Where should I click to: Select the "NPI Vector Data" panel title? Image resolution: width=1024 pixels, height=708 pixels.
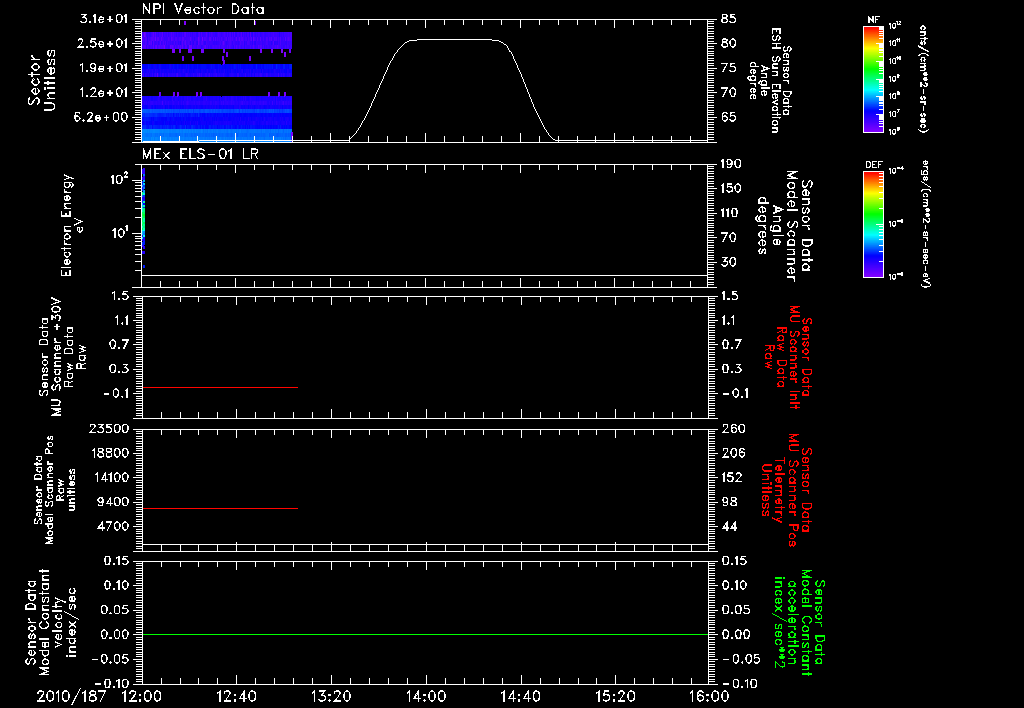203,9
